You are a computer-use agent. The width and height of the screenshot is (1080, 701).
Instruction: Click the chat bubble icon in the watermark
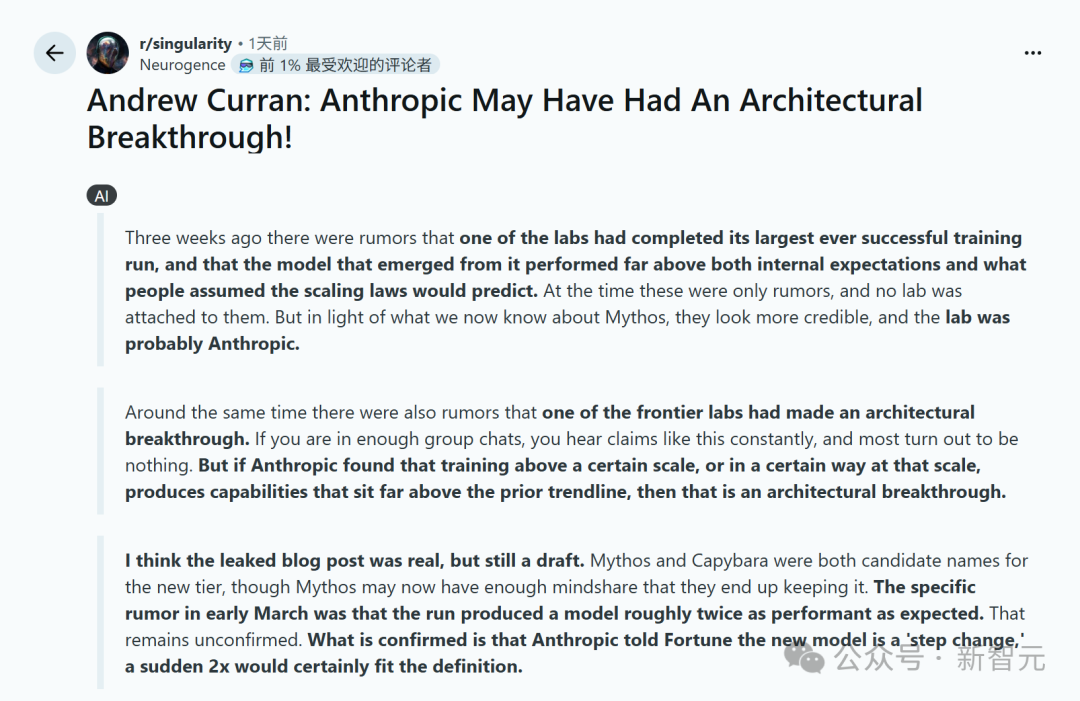click(x=804, y=660)
